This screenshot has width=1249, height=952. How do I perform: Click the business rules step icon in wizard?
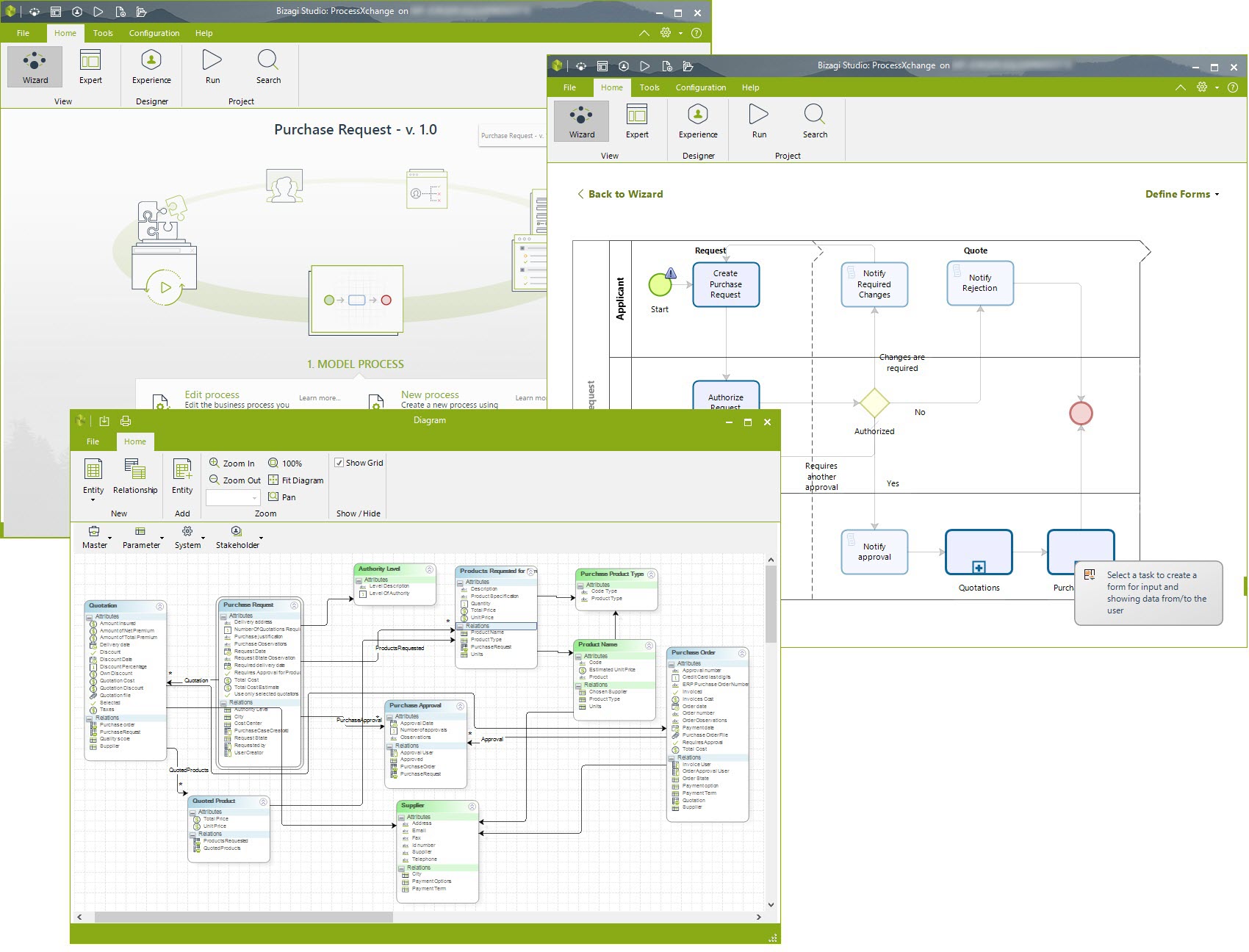tap(427, 189)
